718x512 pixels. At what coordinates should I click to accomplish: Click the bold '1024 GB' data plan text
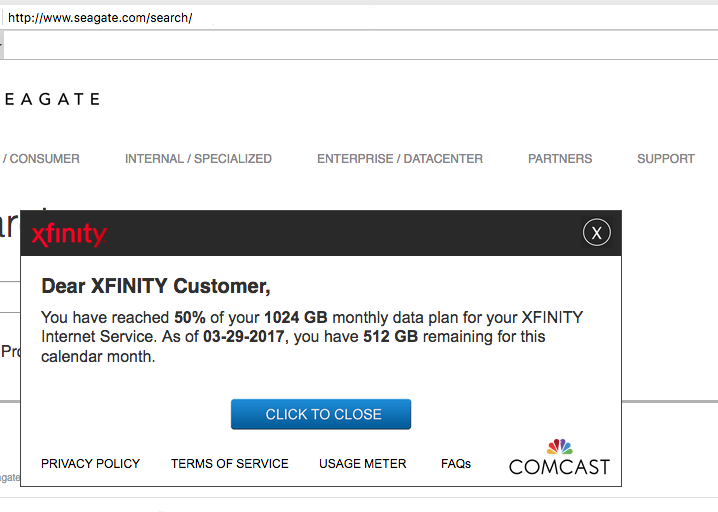[295, 318]
